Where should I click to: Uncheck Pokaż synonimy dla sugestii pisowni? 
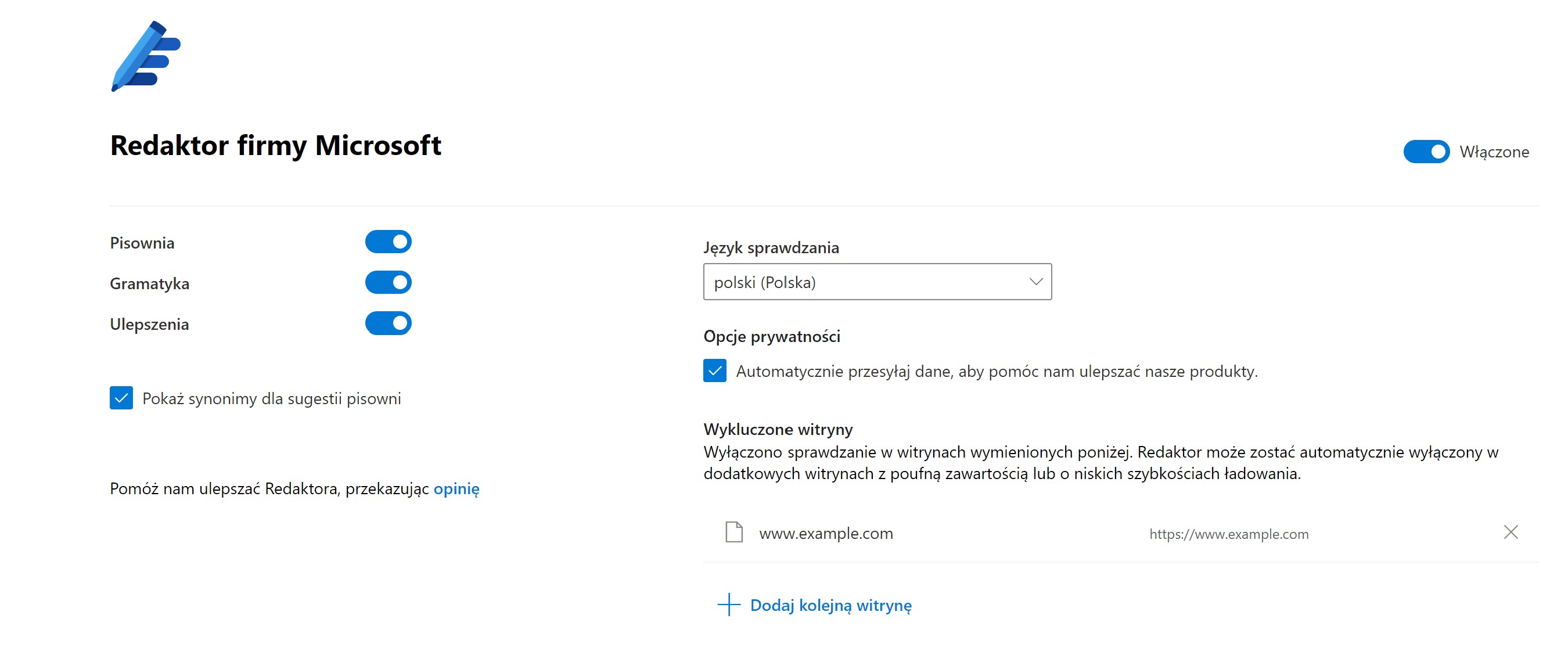tap(121, 398)
